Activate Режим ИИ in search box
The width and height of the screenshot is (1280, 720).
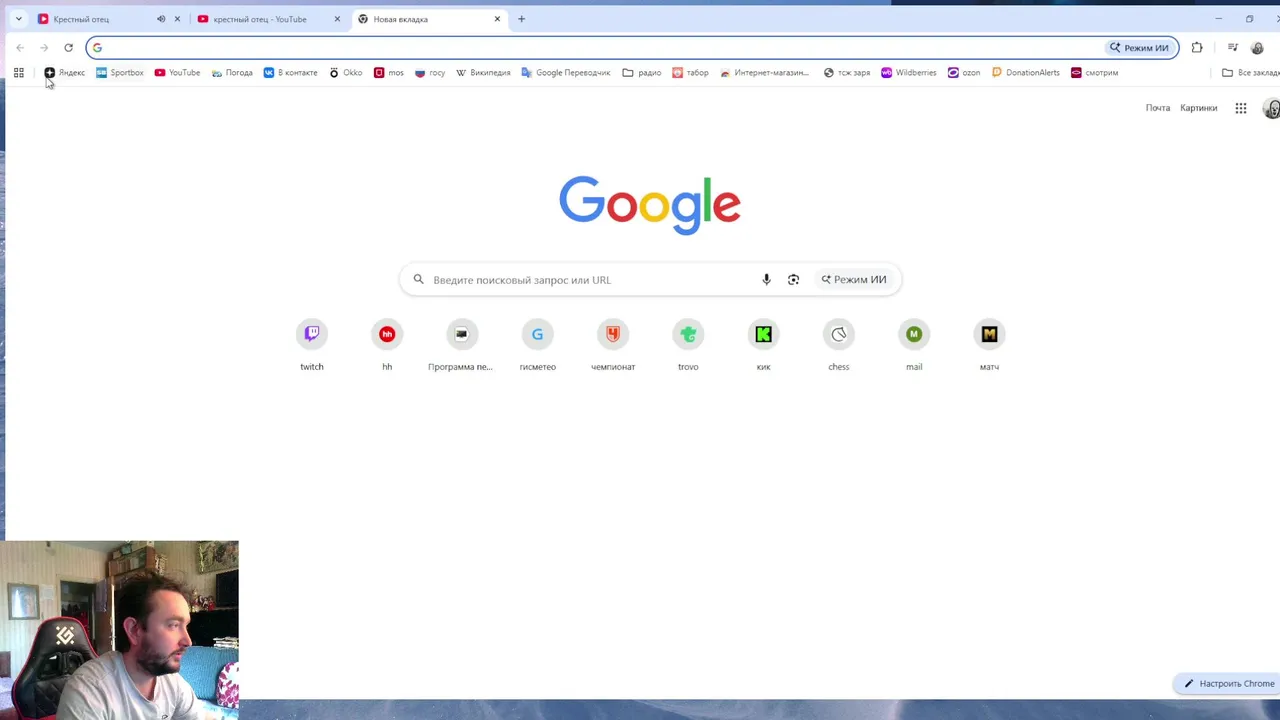[854, 280]
